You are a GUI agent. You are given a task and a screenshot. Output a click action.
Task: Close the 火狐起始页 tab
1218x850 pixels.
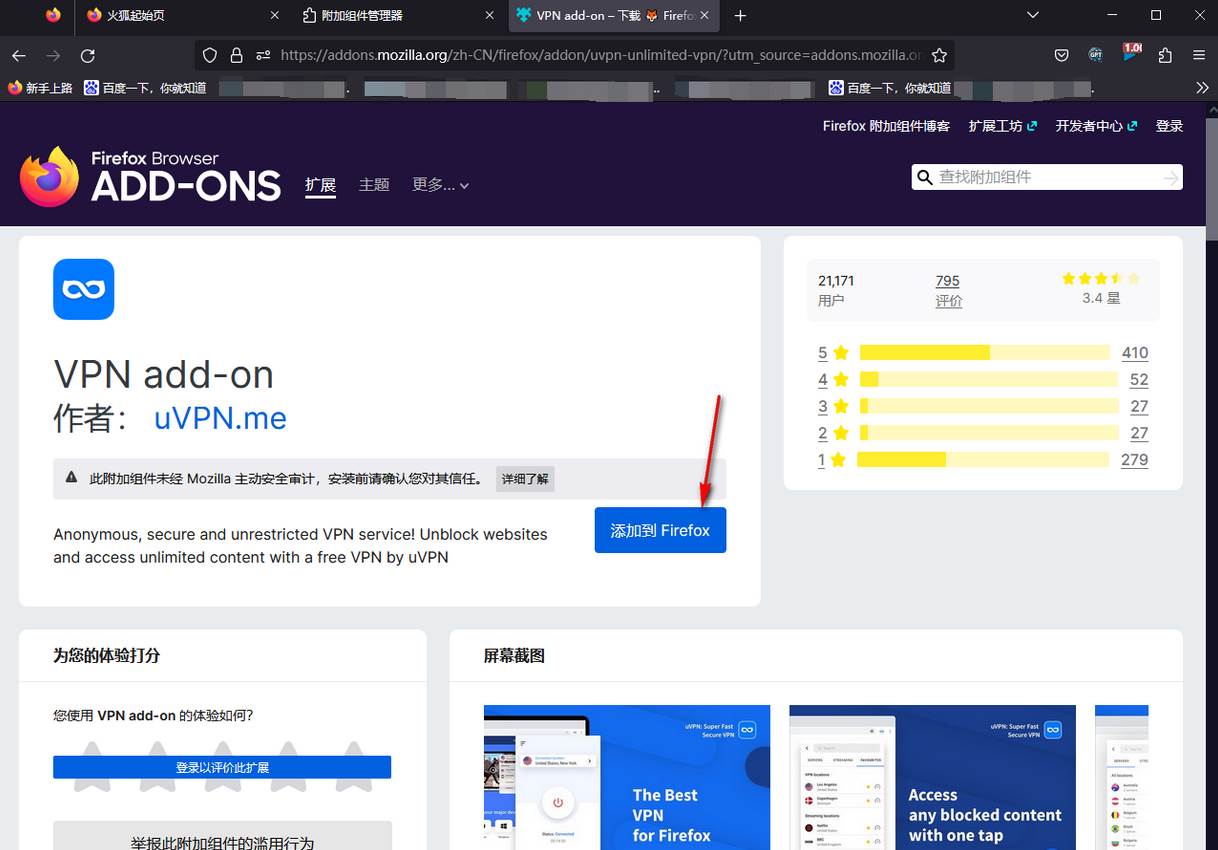[x=274, y=15]
